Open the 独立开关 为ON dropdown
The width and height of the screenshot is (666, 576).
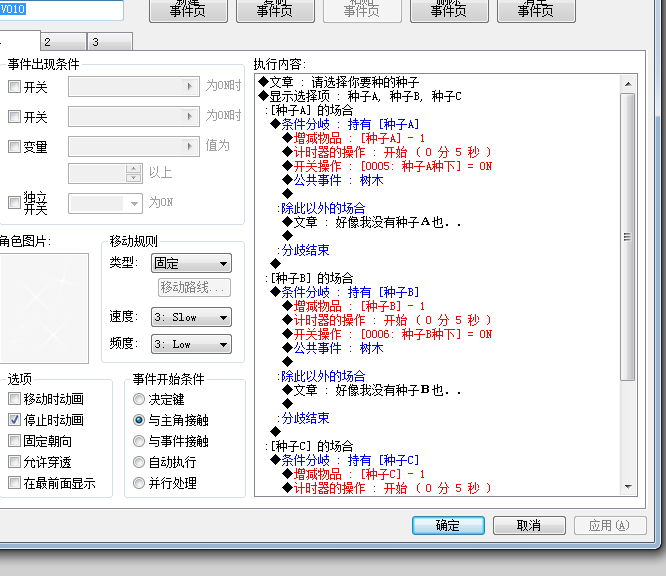point(105,203)
